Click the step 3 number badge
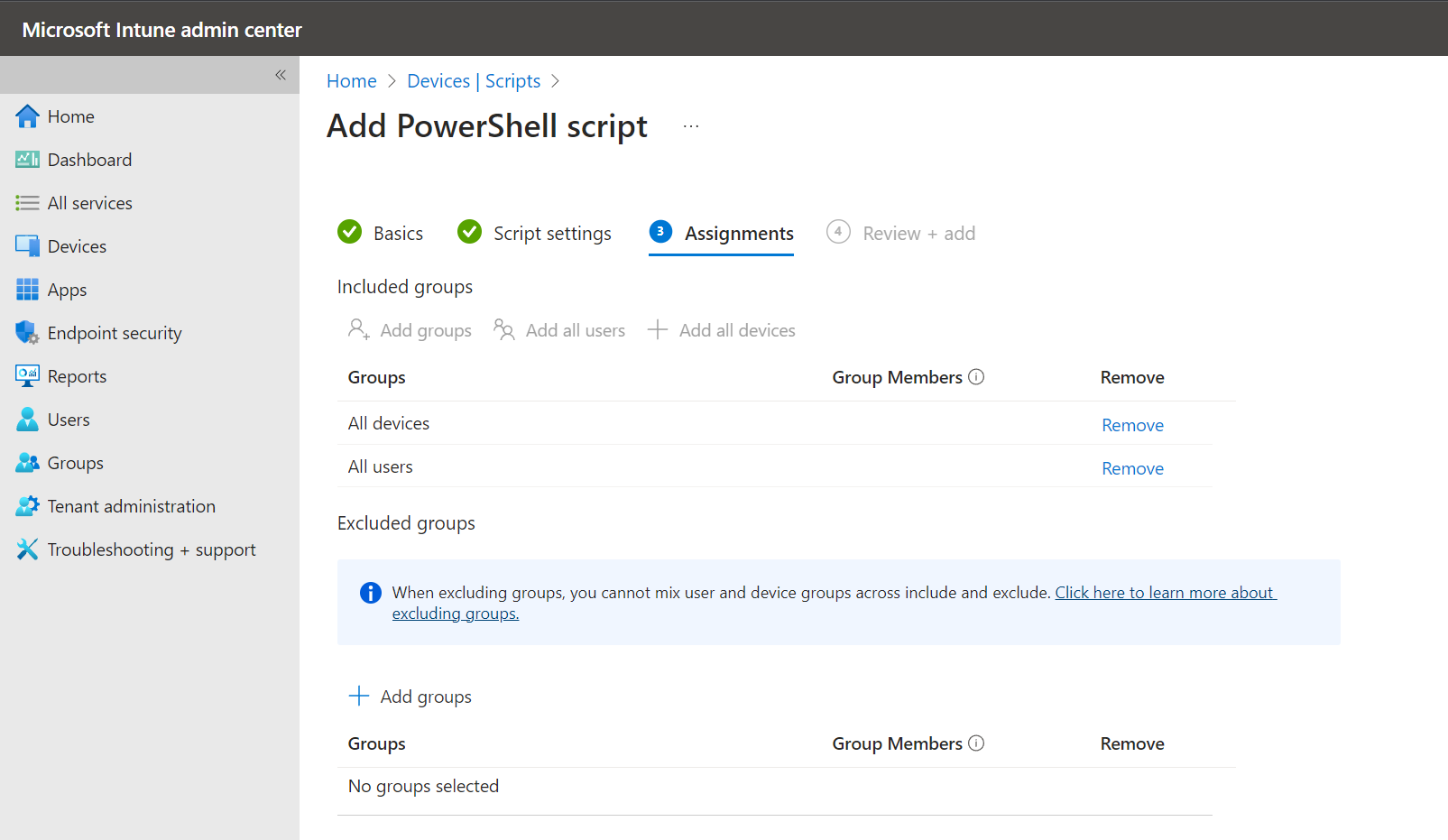Image resolution: width=1448 pixels, height=840 pixels. coord(660,232)
